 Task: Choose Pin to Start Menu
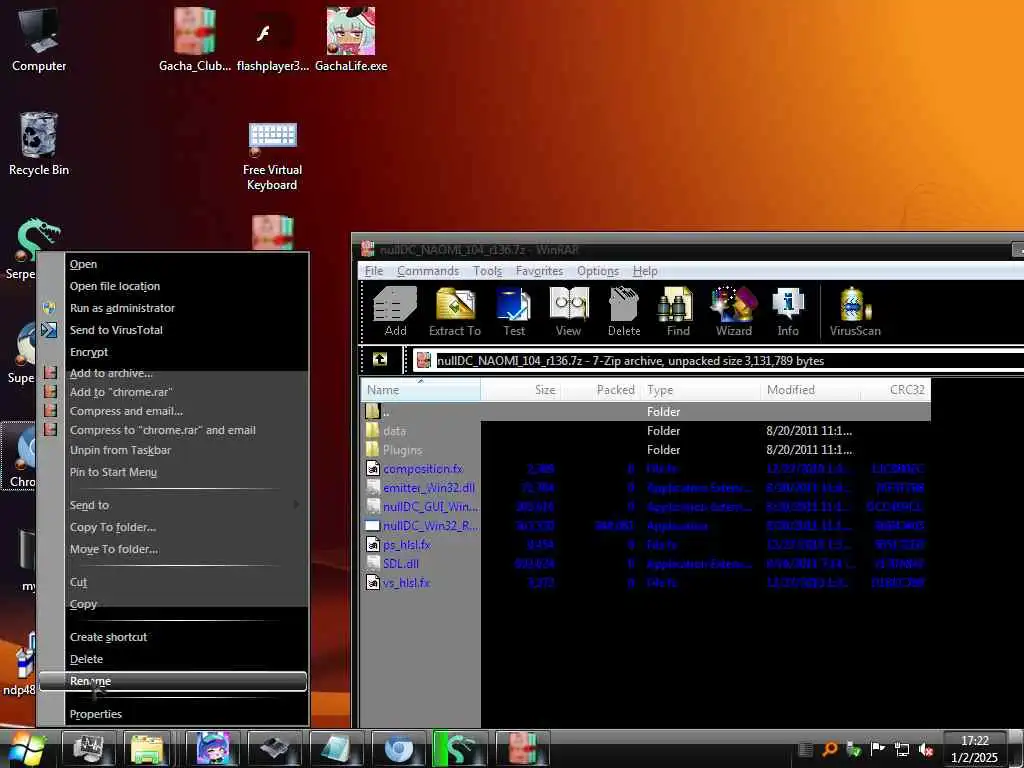(172, 472)
